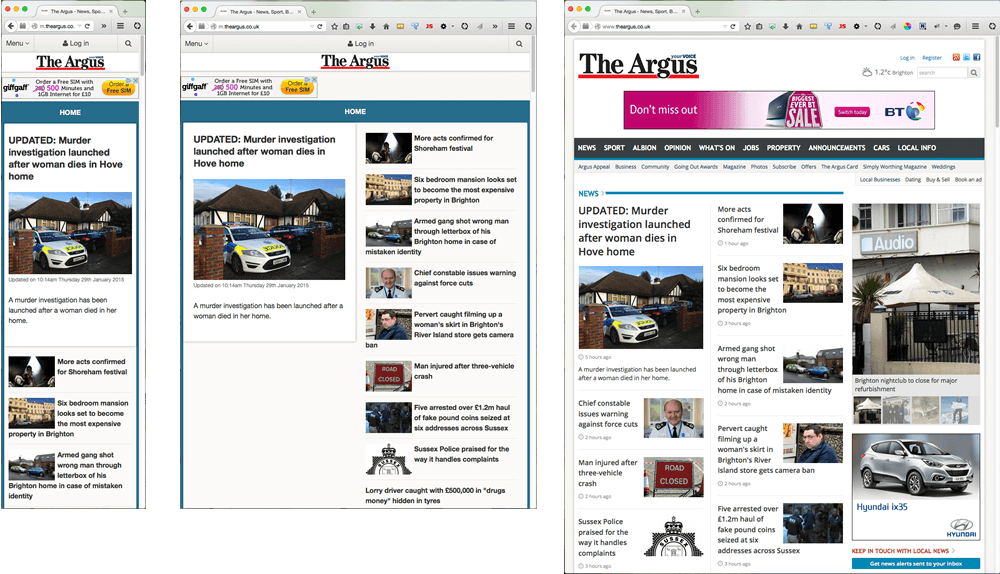Click the BT Don't miss out banner ad

pos(779,110)
